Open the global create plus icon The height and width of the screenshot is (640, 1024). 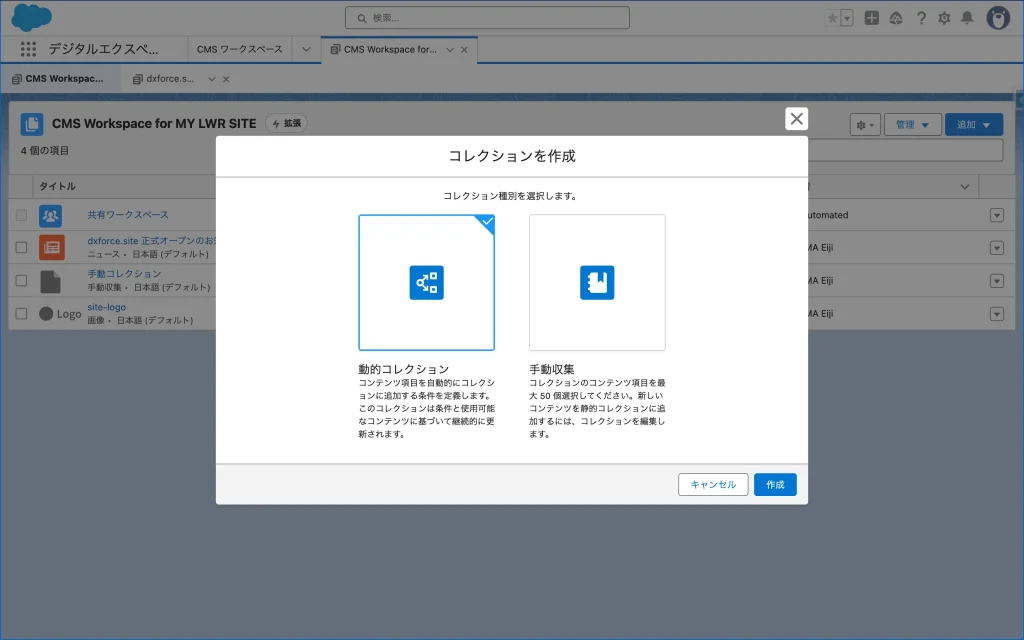(872, 18)
